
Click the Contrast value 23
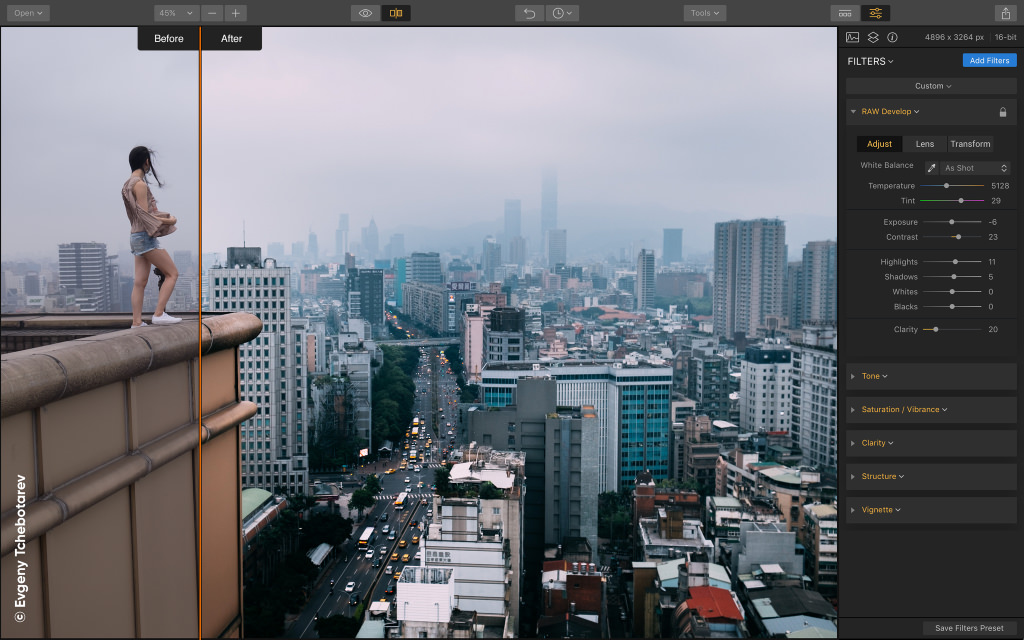coord(993,237)
